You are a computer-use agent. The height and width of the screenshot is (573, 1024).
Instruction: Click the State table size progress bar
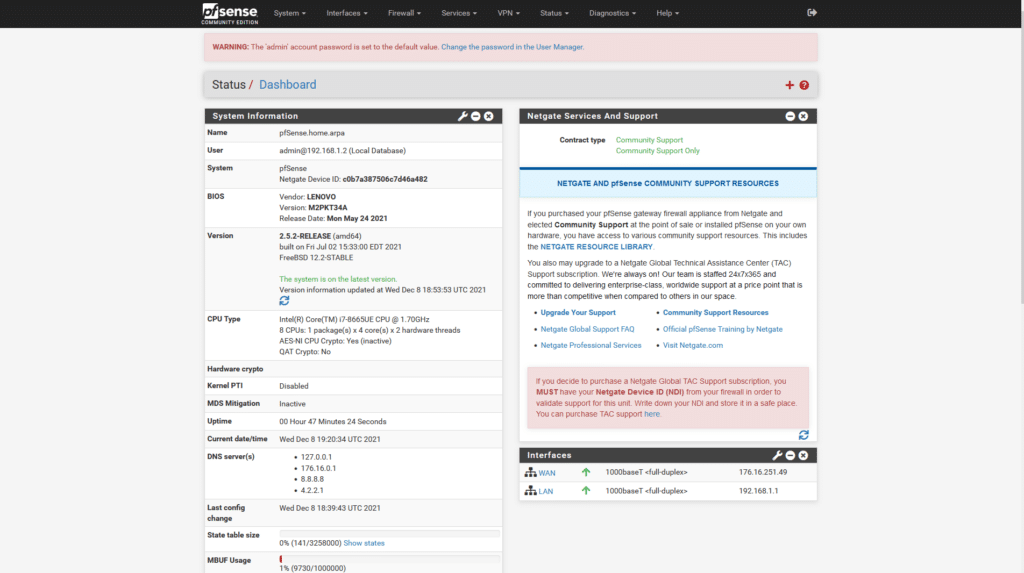coord(390,534)
